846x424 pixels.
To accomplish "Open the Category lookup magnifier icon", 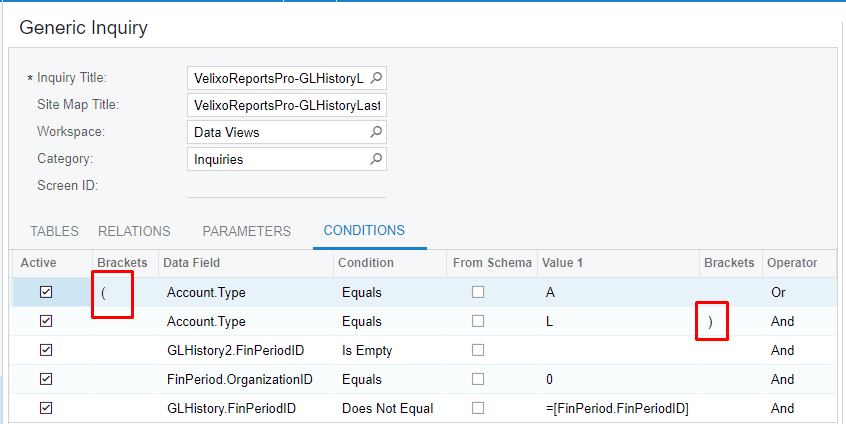I will coord(376,159).
